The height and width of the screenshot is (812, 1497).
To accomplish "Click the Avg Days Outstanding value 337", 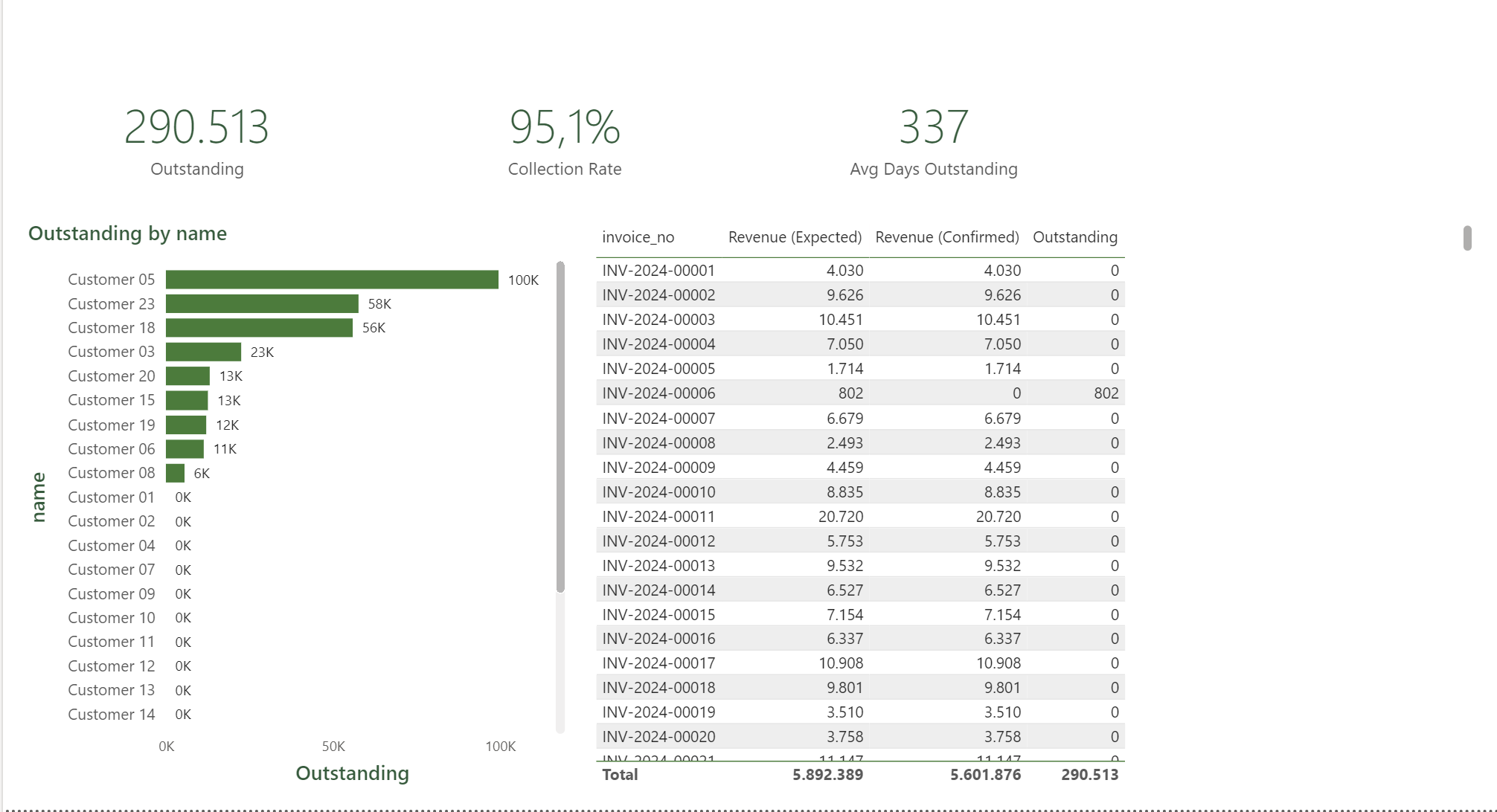I will (934, 127).
